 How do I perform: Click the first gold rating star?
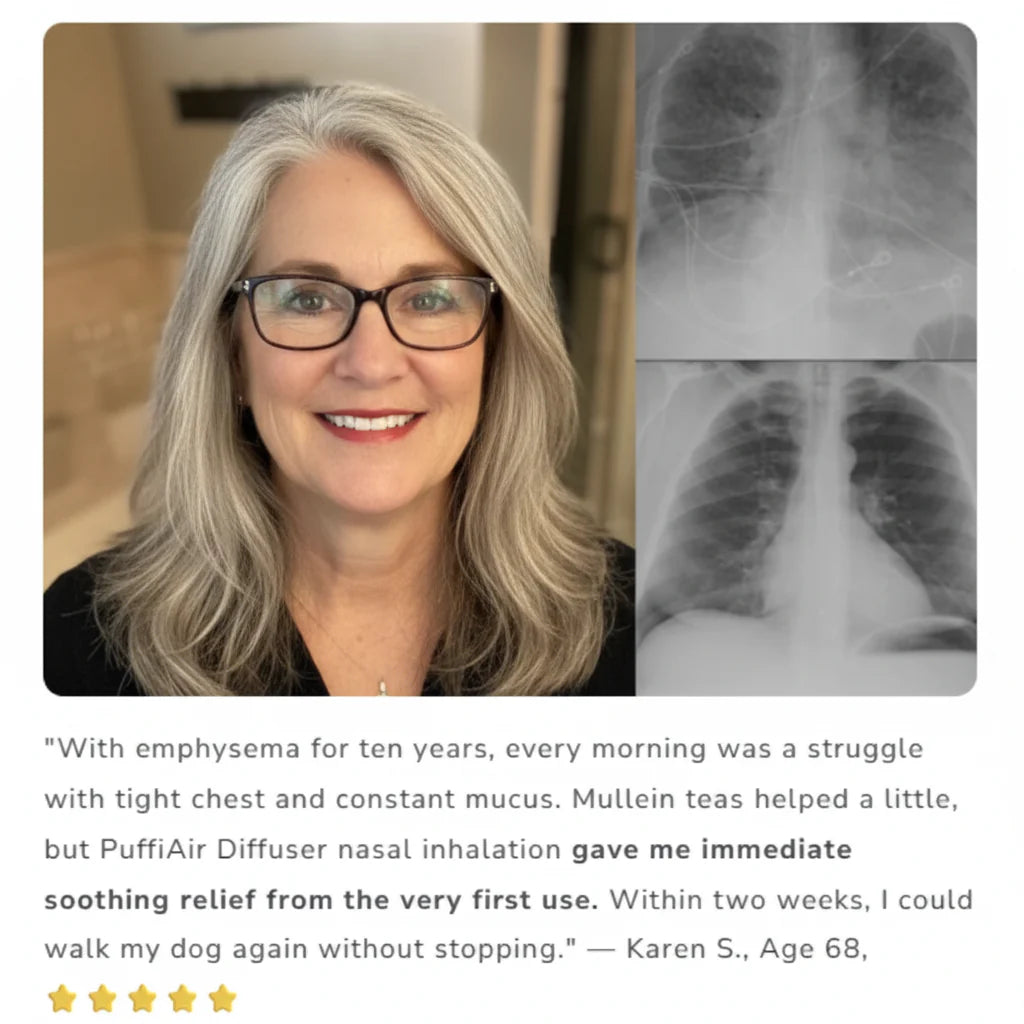click(x=63, y=998)
